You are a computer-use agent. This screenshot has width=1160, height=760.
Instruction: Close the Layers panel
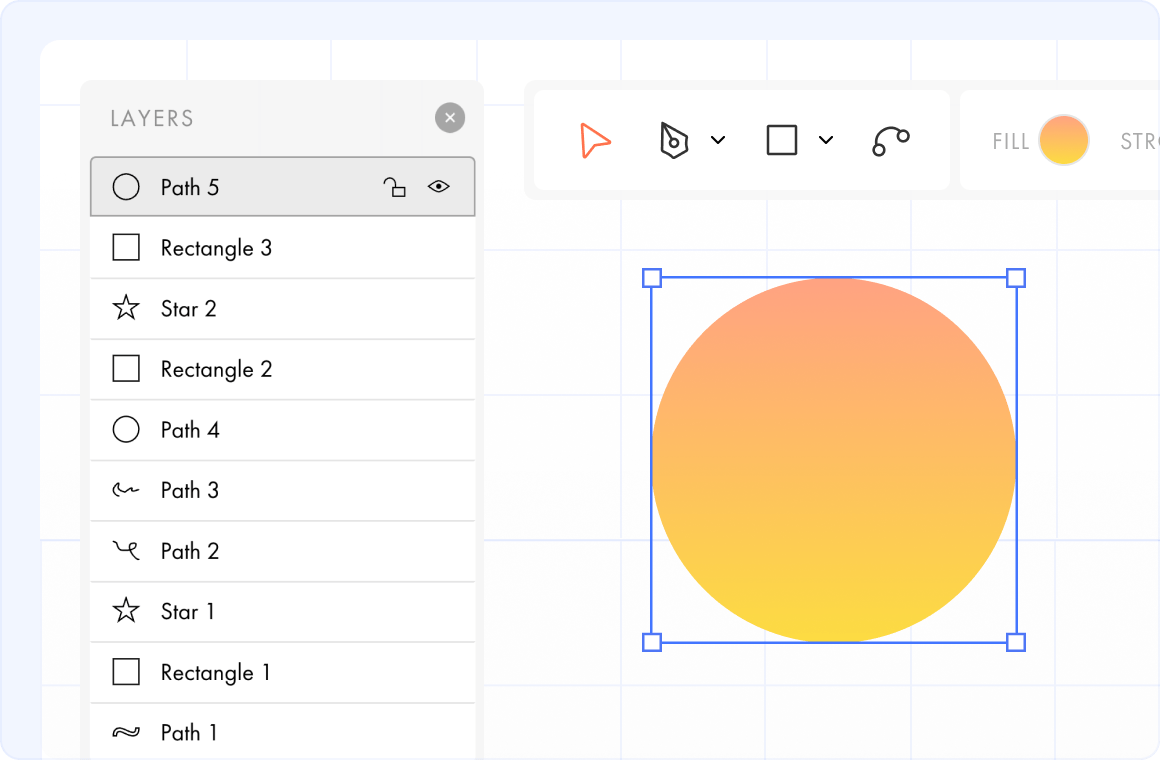450,117
